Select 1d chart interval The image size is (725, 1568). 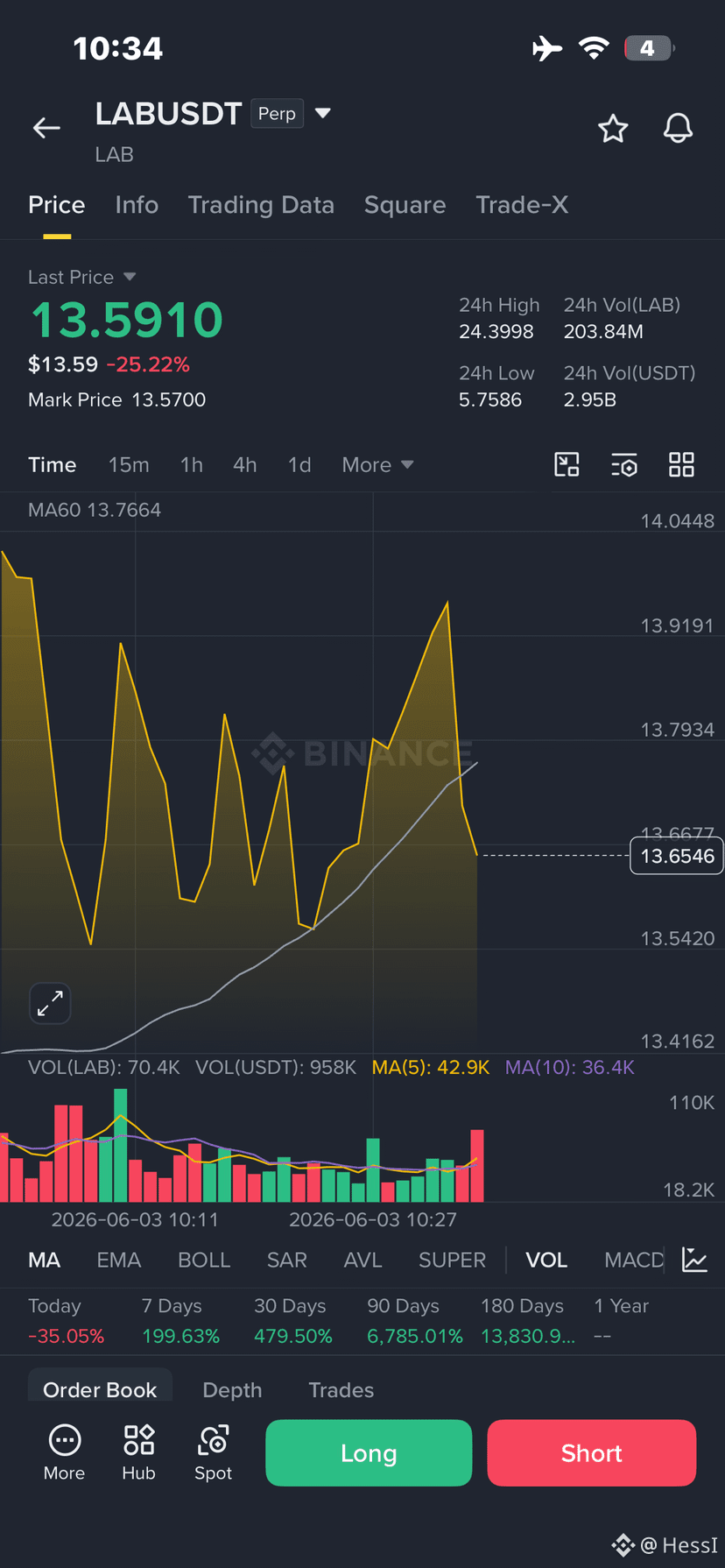(x=299, y=465)
